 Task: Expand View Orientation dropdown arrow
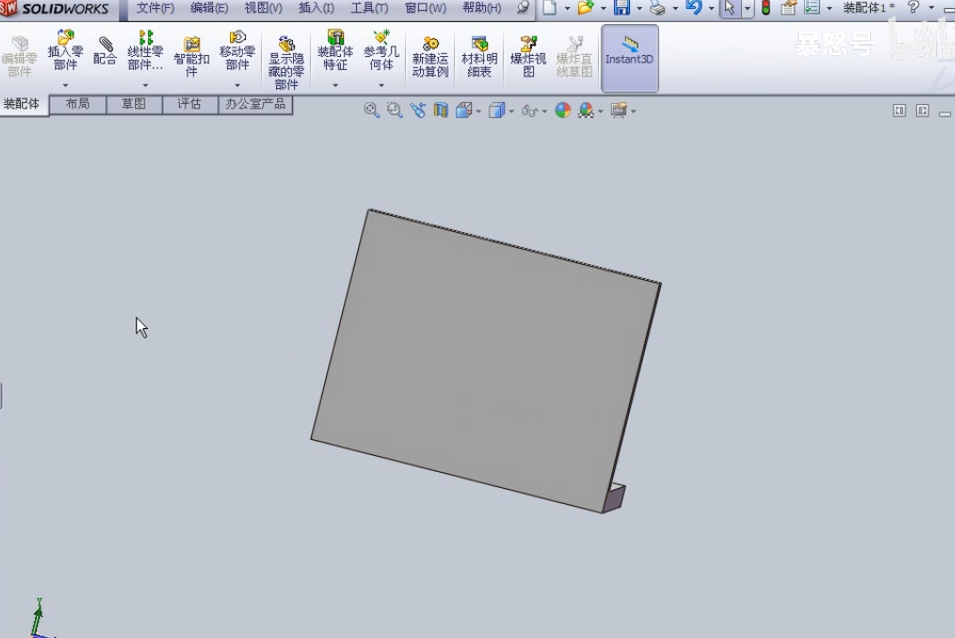pyautogui.click(x=478, y=111)
